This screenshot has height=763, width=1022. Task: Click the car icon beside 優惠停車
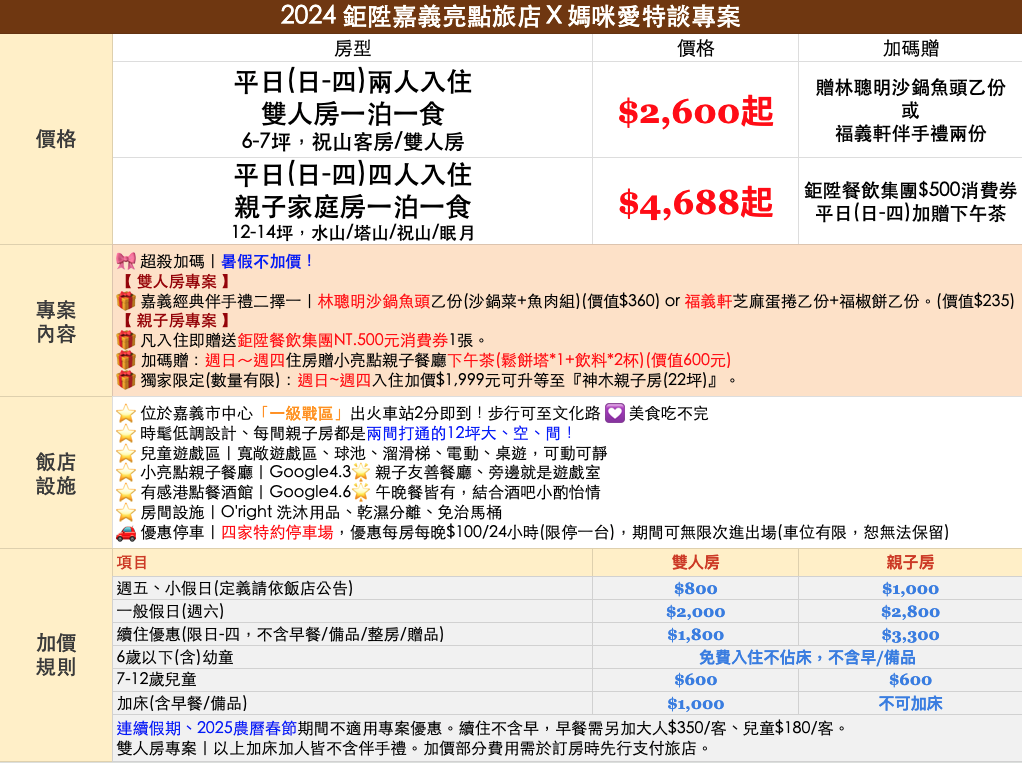tap(126, 532)
